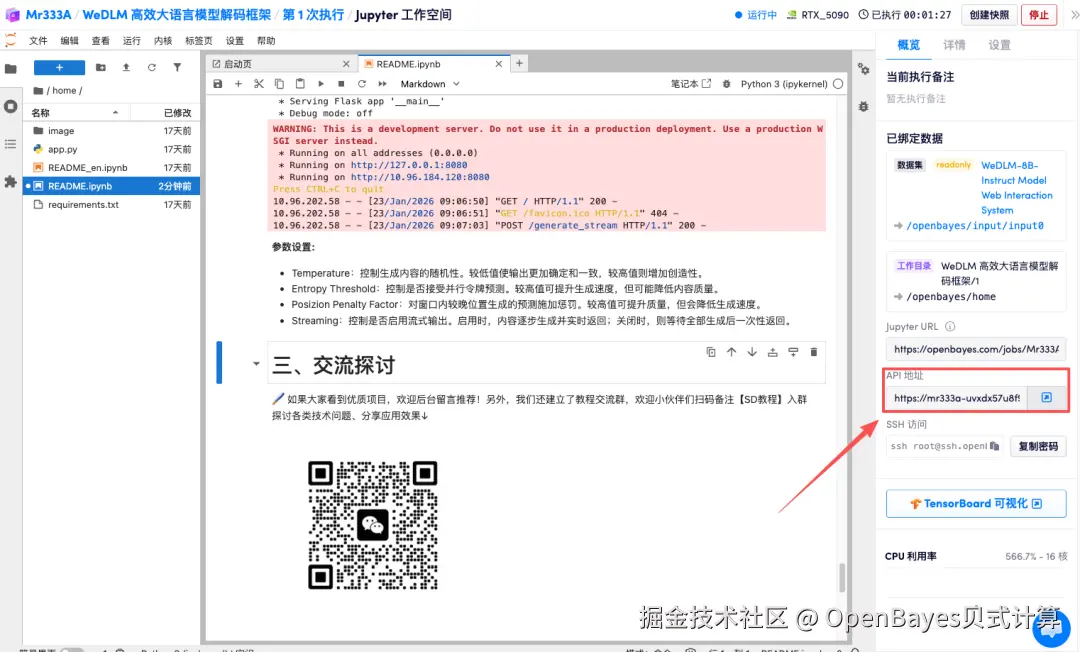This screenshot has height=652, width=1080.
Task: Cut the selected cell with scissors icon
Action: 259,84
